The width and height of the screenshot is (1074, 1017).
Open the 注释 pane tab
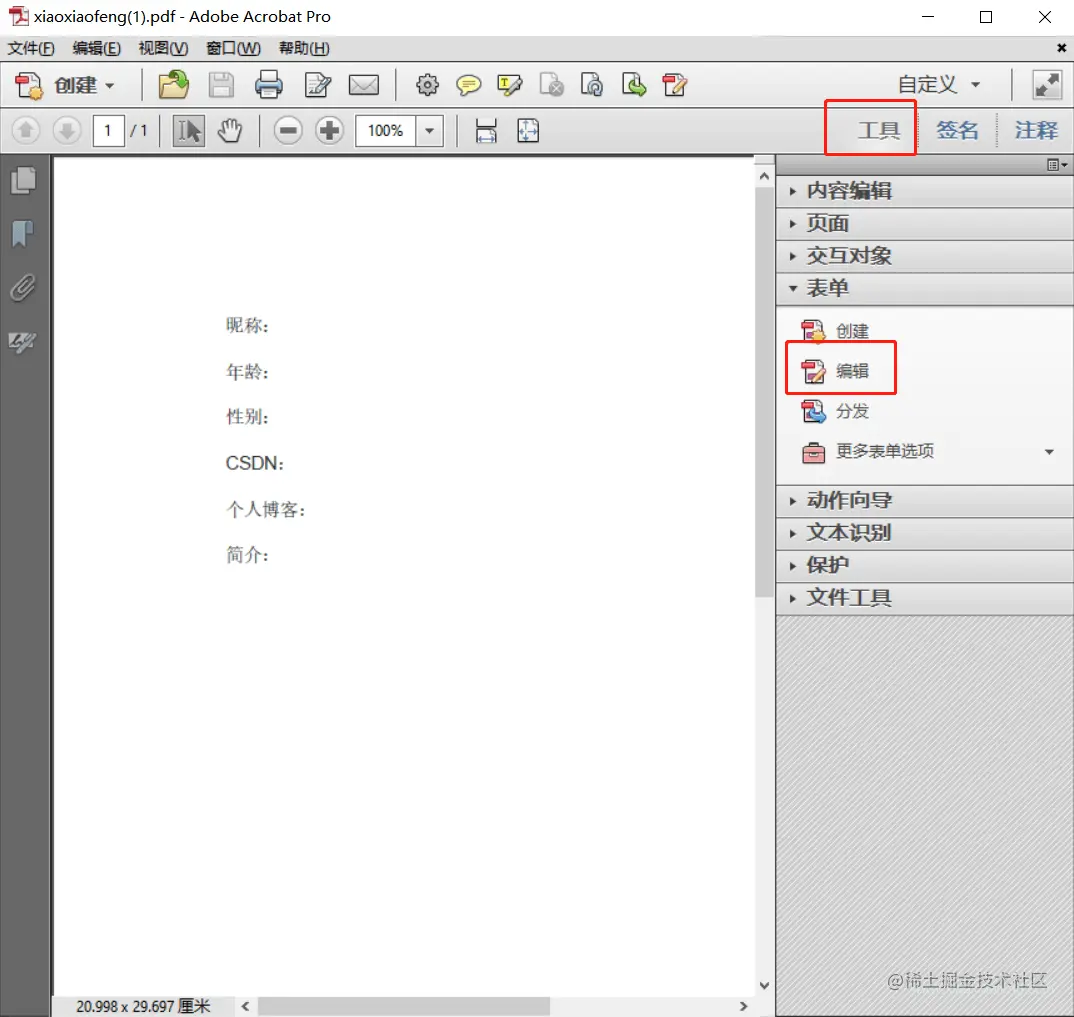point(1036,129)
